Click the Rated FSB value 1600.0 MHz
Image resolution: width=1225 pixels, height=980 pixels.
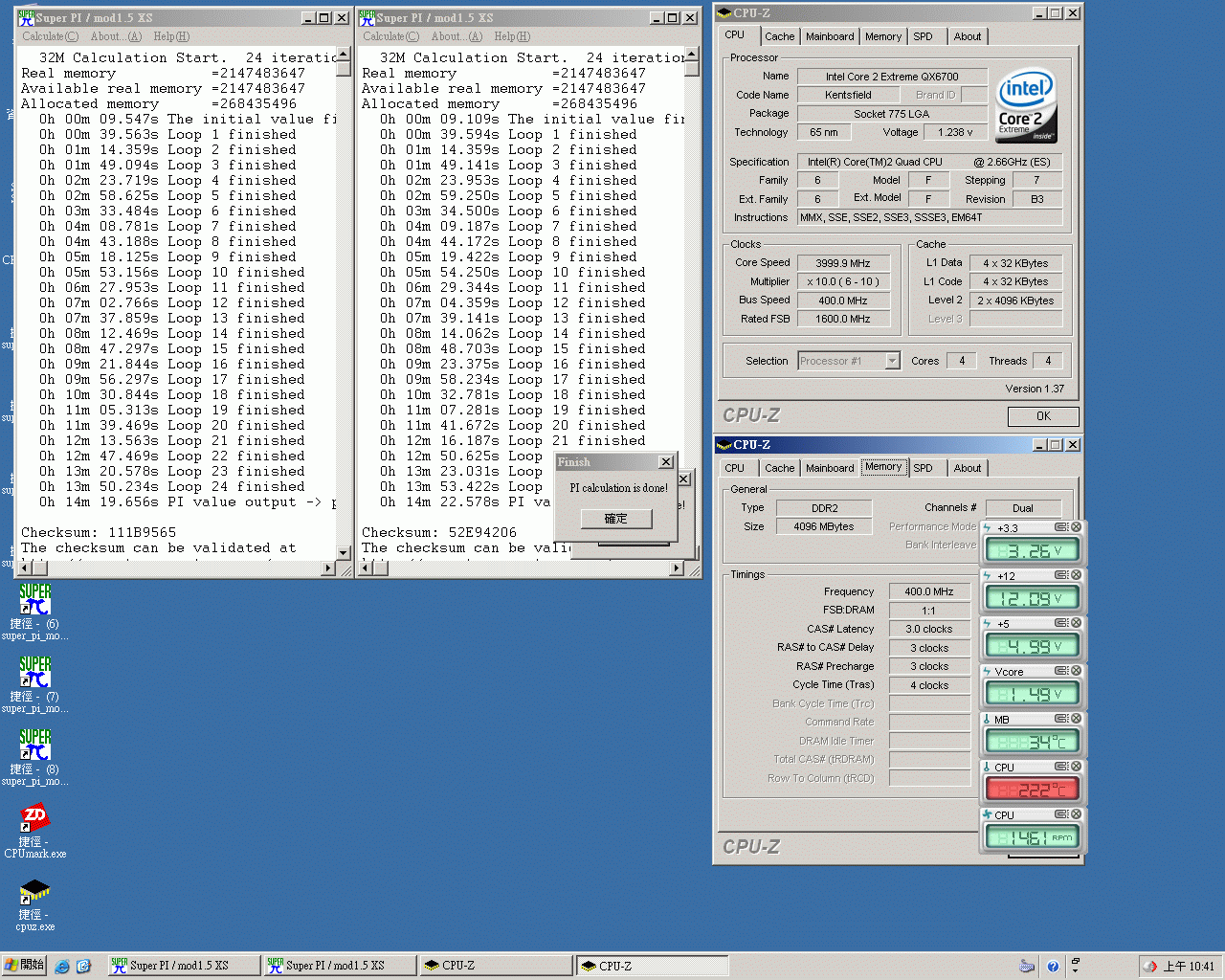(843, 319)
